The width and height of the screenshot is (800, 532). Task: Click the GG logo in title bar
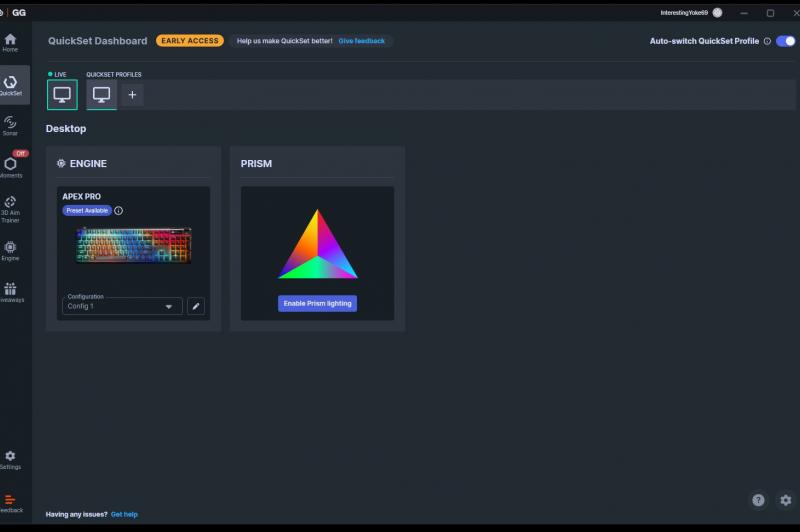(19, 13)
